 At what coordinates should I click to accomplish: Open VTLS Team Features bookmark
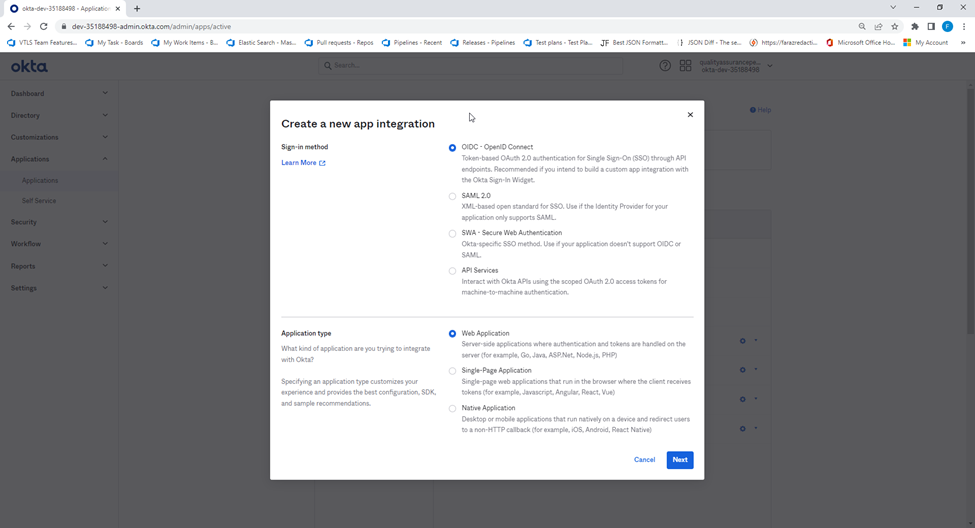click(42, 43)
